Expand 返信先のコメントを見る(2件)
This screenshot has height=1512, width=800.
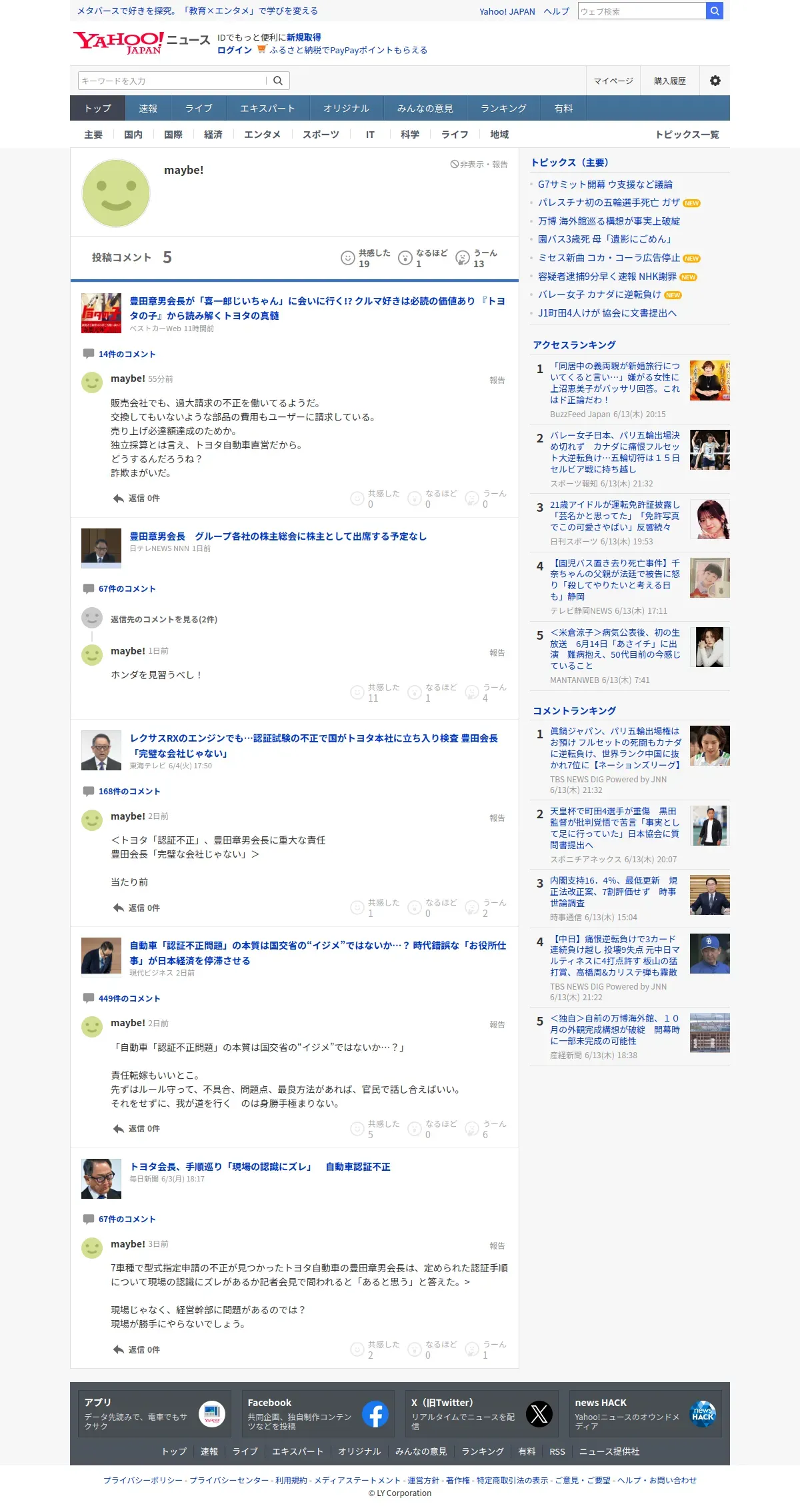click(x=164, y=619)
